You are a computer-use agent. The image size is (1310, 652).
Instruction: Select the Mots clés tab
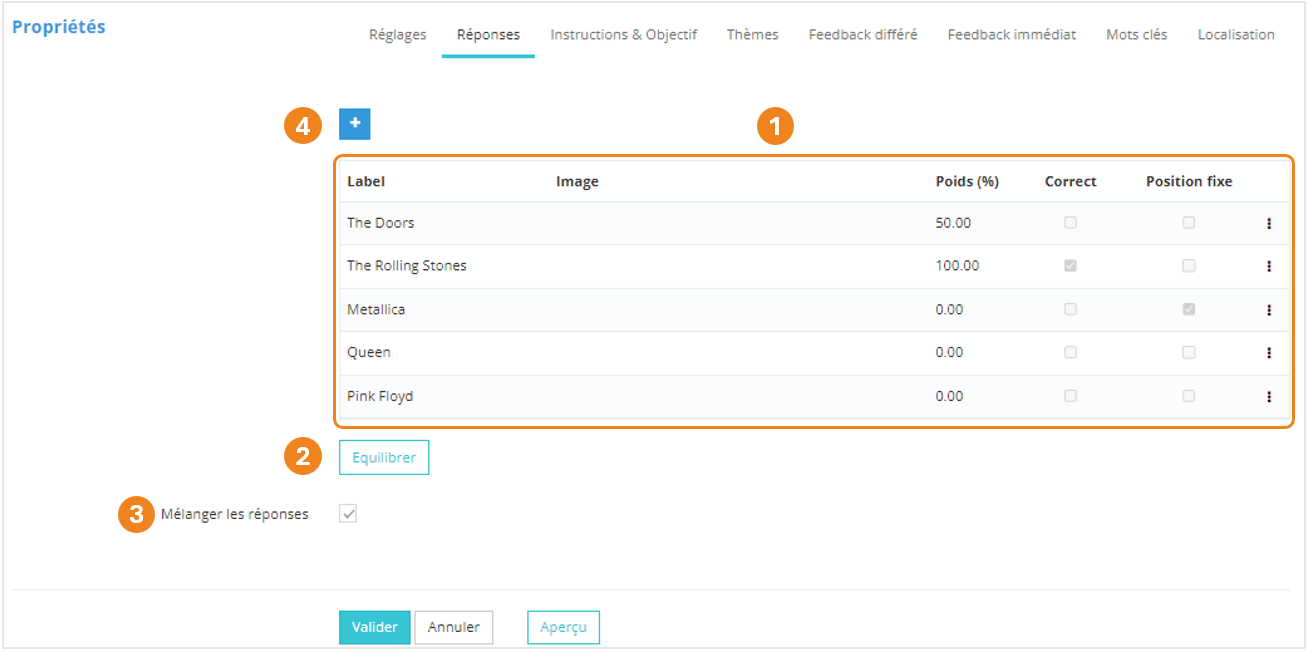click(1136, 35)
